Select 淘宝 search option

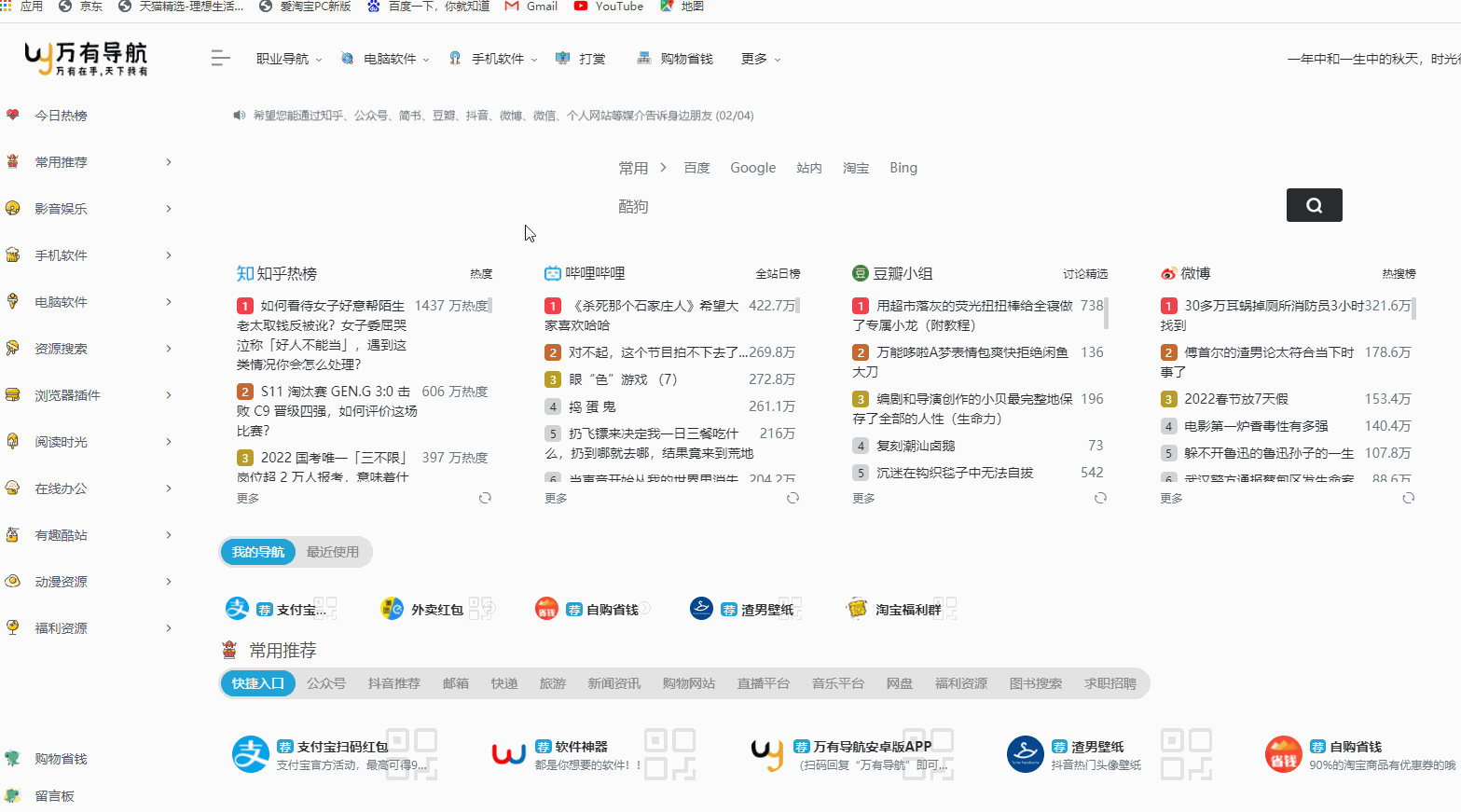(856, 168)
